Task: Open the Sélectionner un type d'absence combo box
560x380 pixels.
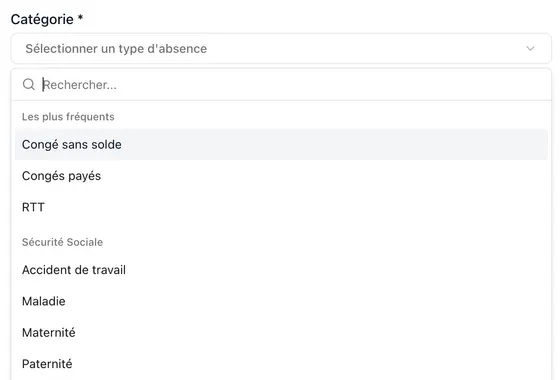Action: tap(281, 49)
